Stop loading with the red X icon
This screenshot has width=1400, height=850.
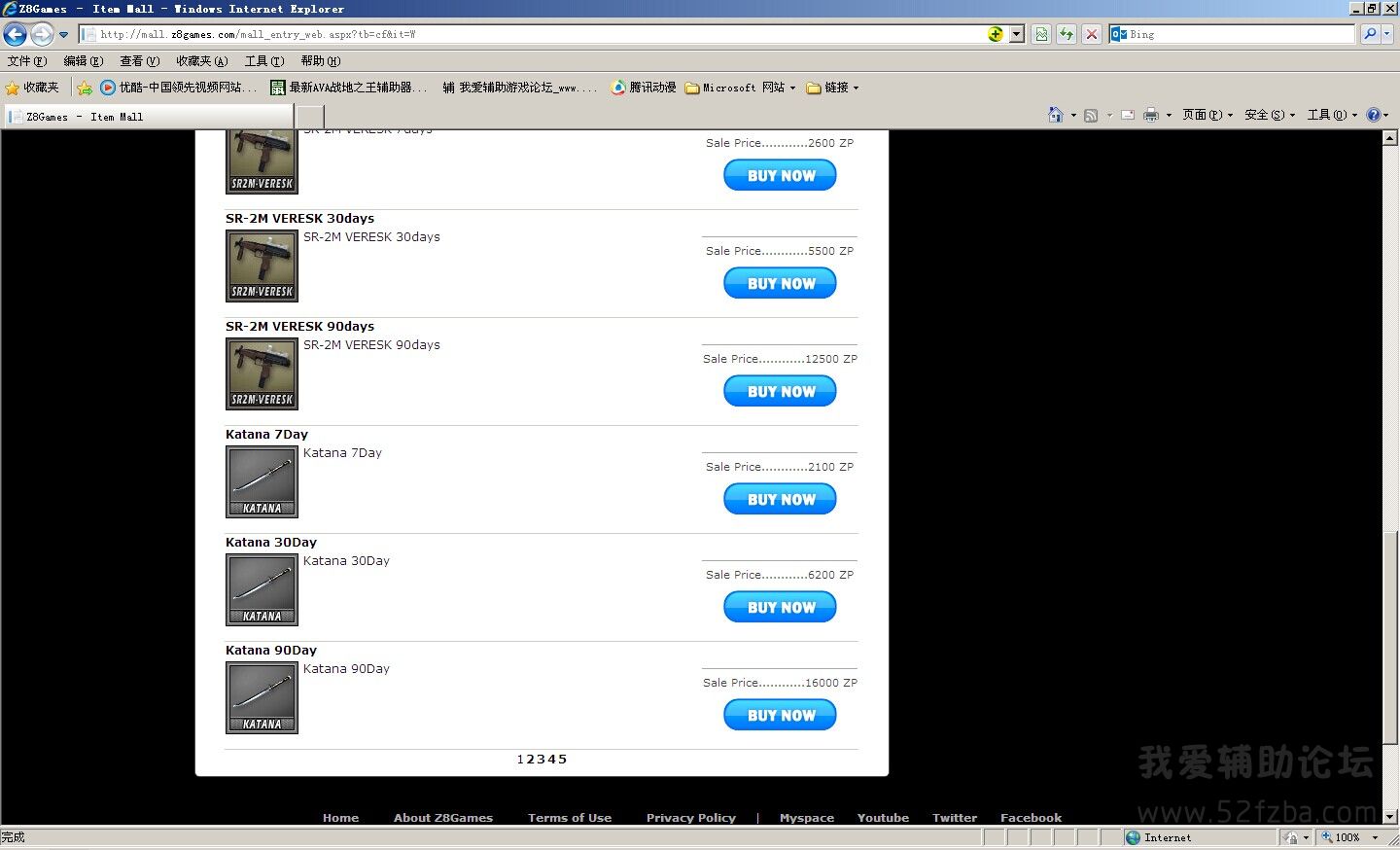tap(1092, 34)
